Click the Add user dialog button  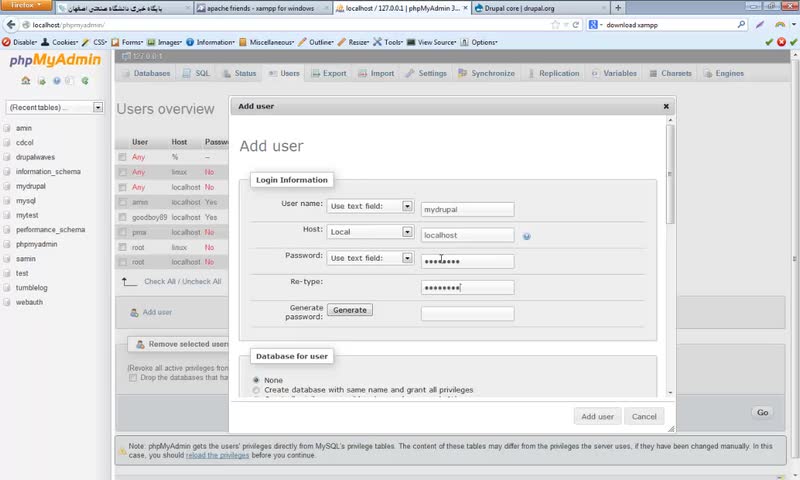pos(597,417)
